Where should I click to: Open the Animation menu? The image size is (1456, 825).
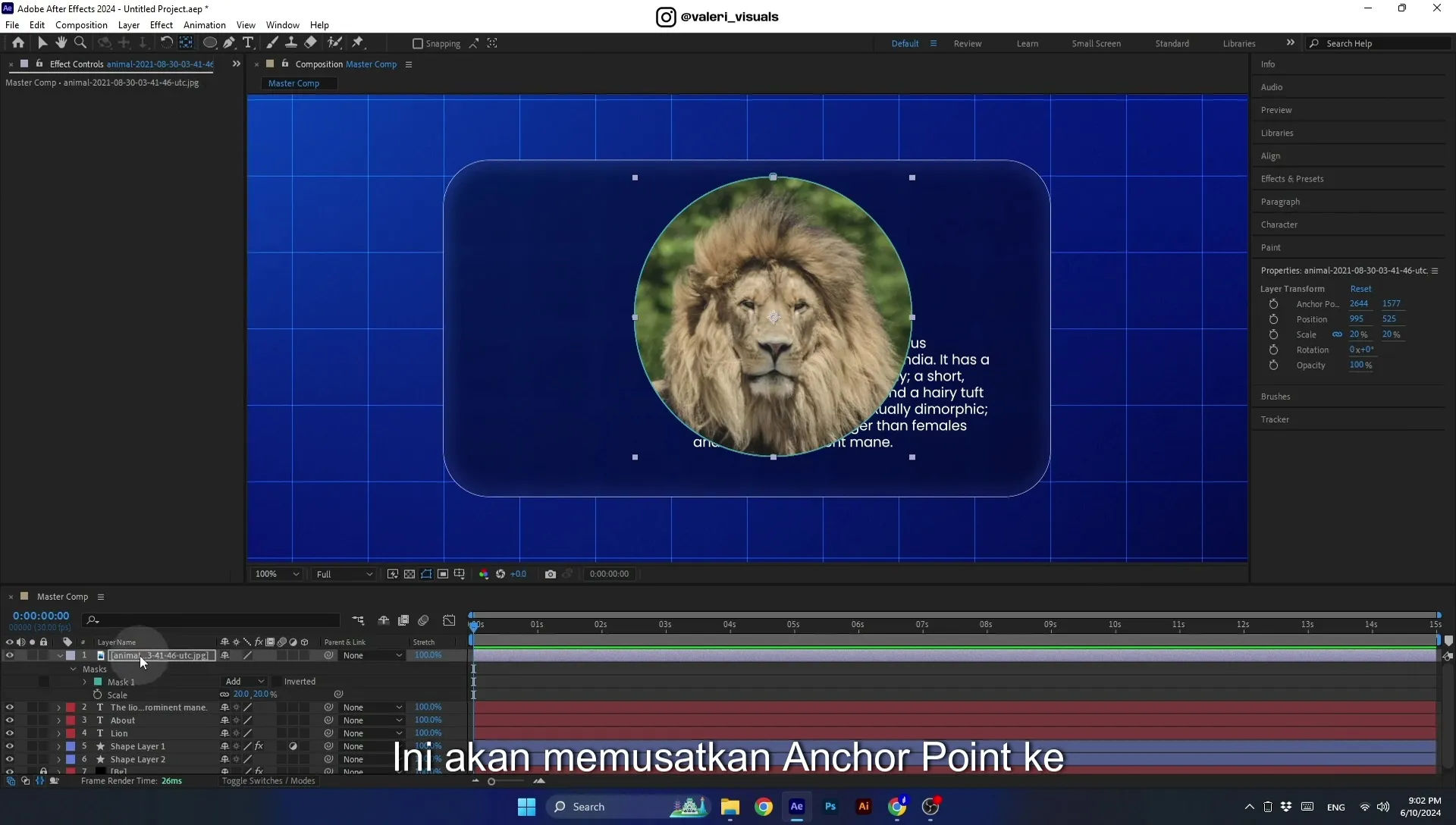tap(205, 25)
